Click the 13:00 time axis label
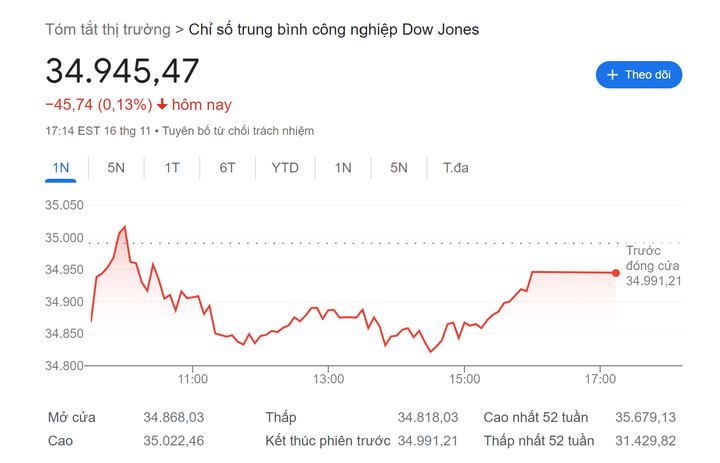The image size is (720, 463). pyautogui.click(x=328, y=379)
